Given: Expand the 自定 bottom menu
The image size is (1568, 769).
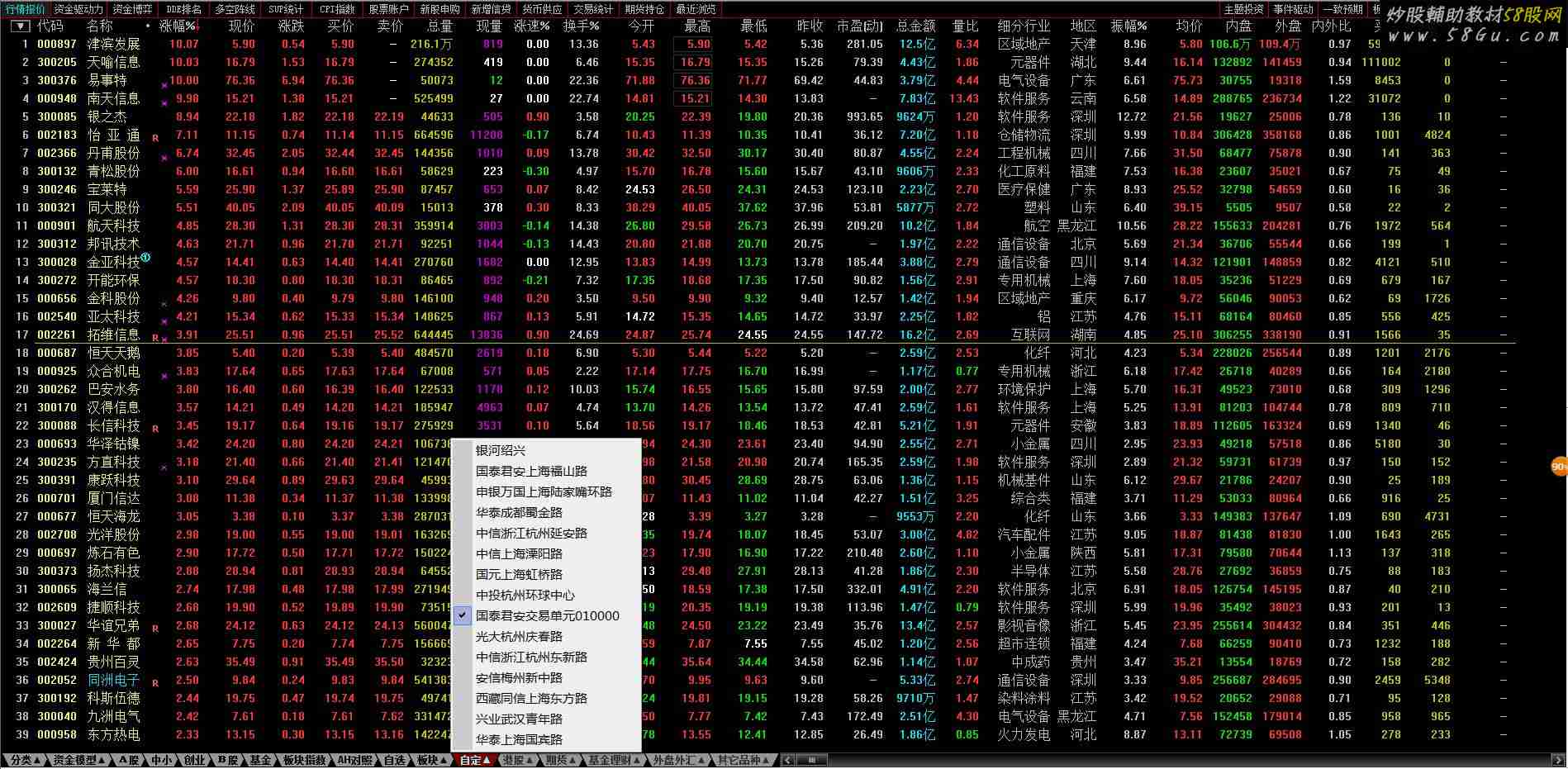Looking at the screenshot, I should pos(475,760).
